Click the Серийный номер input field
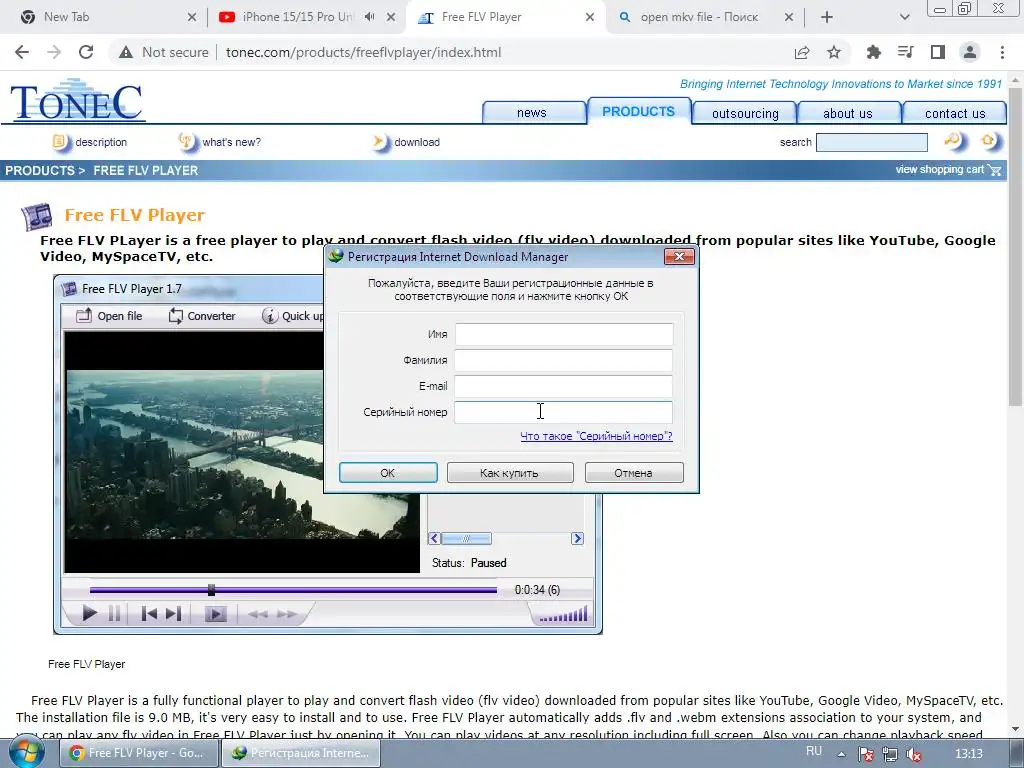This screenshot has height=768, width=1024. pyautogui.click(x=564, y=412)
